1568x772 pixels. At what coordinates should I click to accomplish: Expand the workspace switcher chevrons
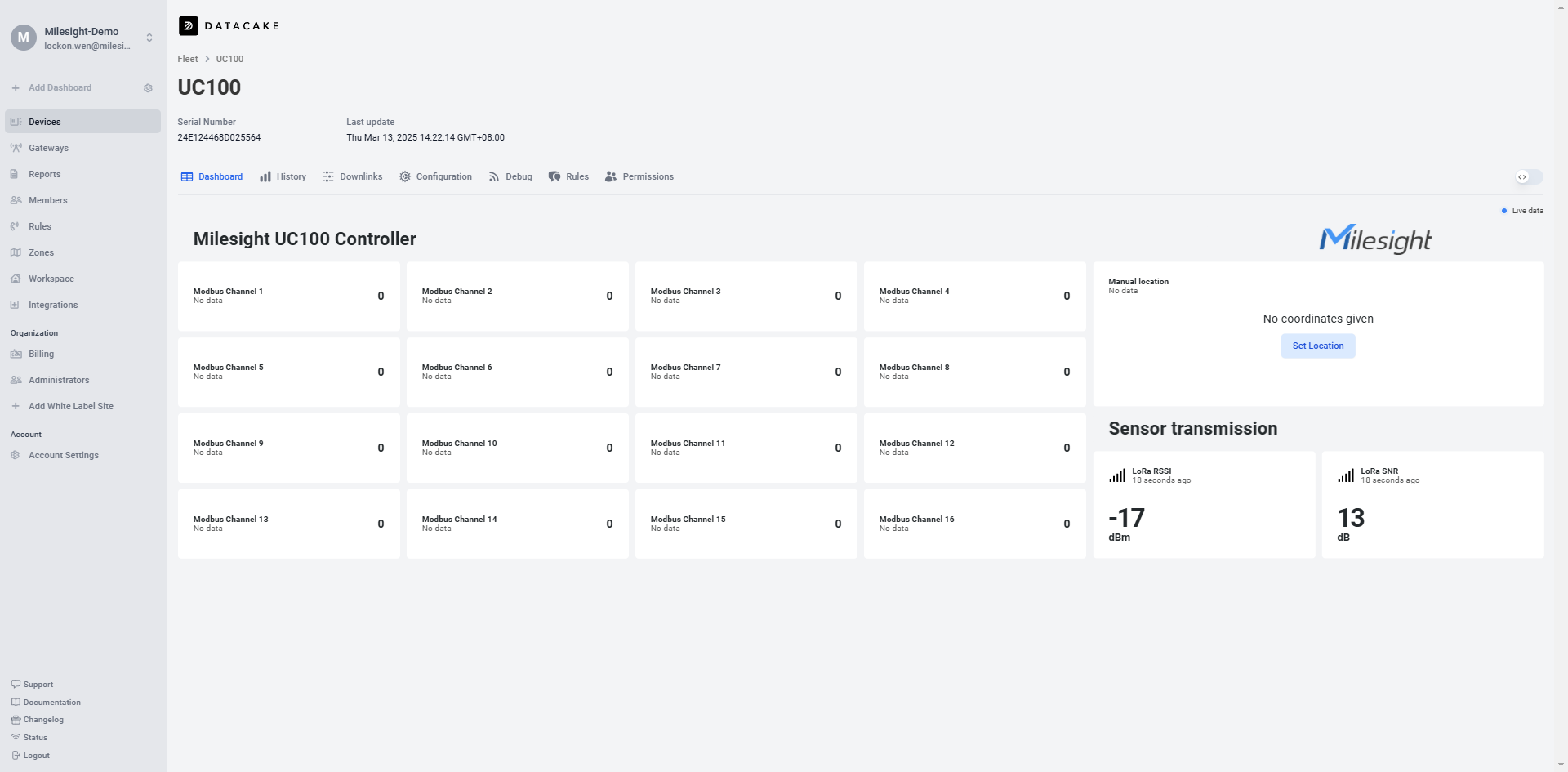tap(149, 38)
